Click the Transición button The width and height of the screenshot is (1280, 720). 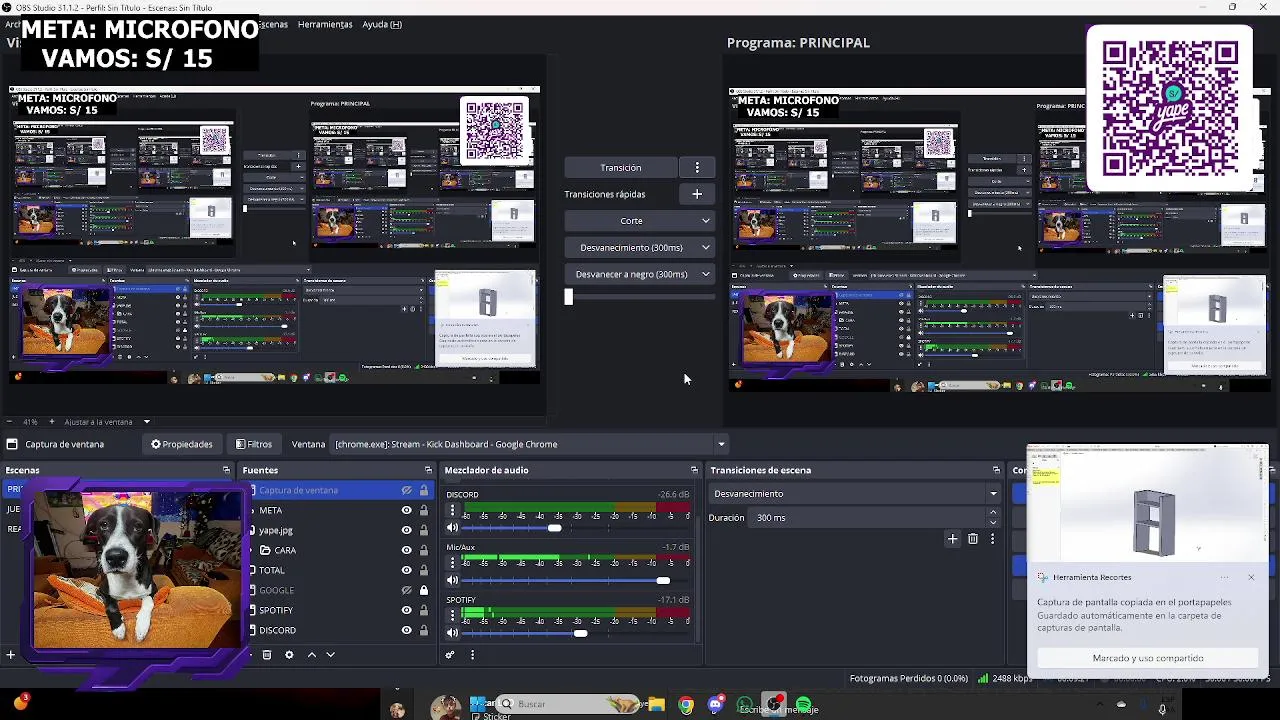(621, 168)
